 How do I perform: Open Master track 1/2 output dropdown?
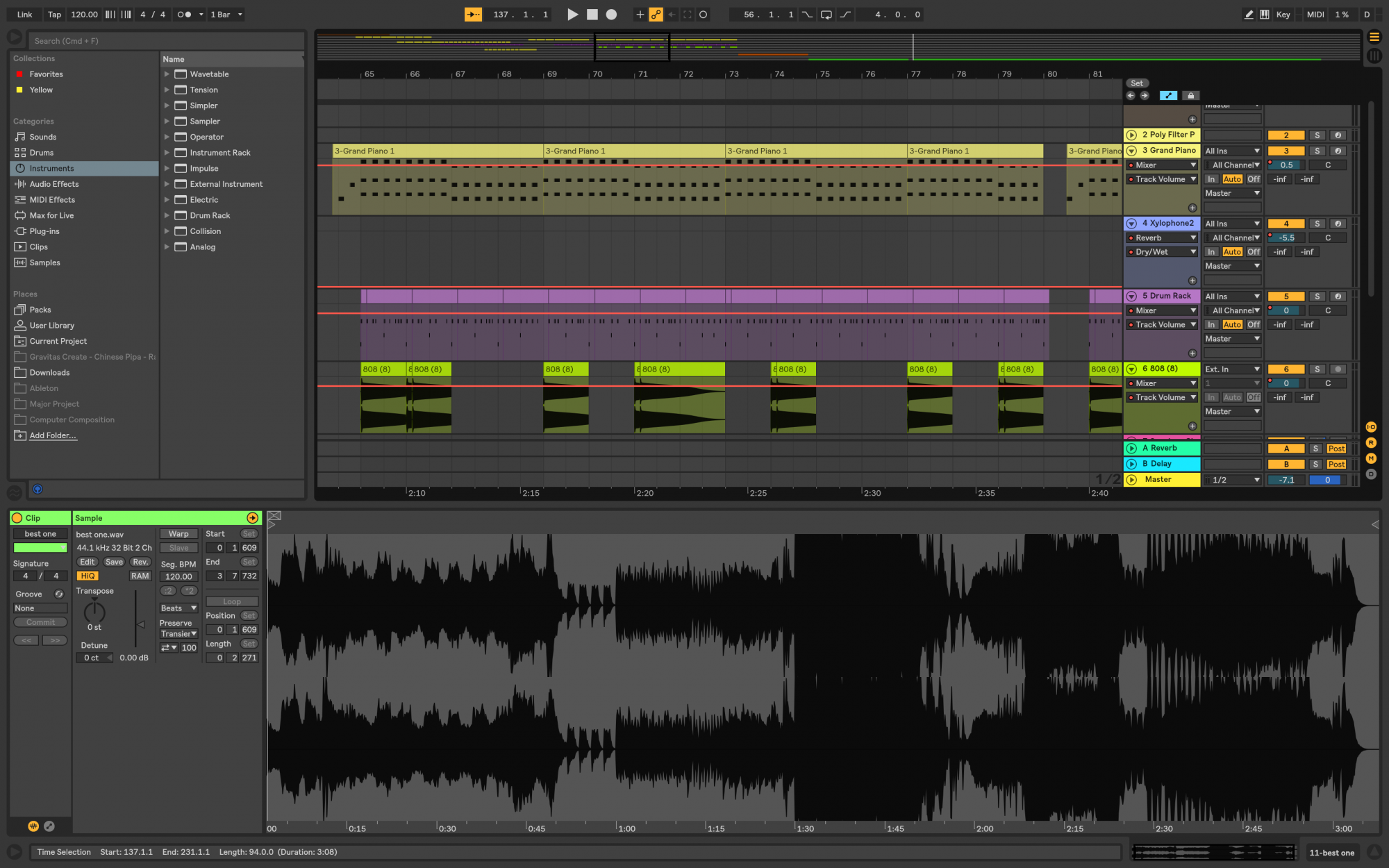coord(1233,480)
